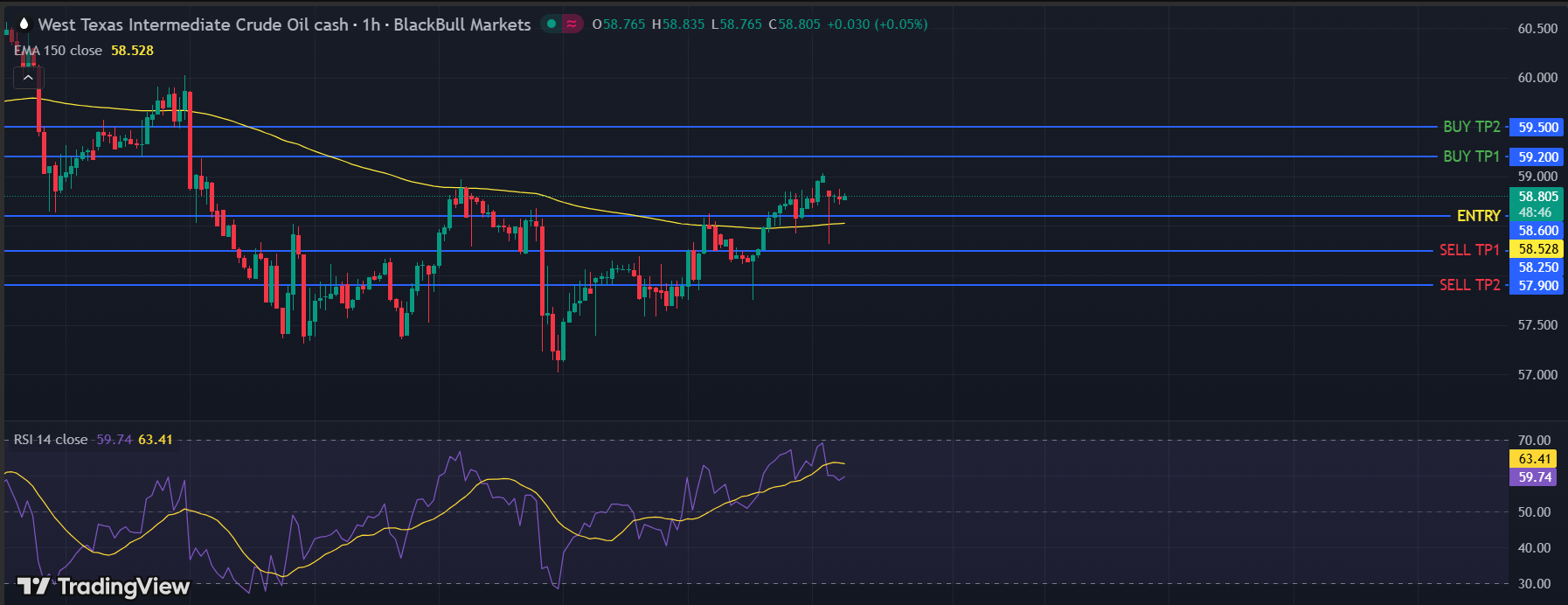Screen dimensions: 1568x605
Task: Select the yellow ENTRY line label
Action: pyautogui.click(x=1478, y=216)
